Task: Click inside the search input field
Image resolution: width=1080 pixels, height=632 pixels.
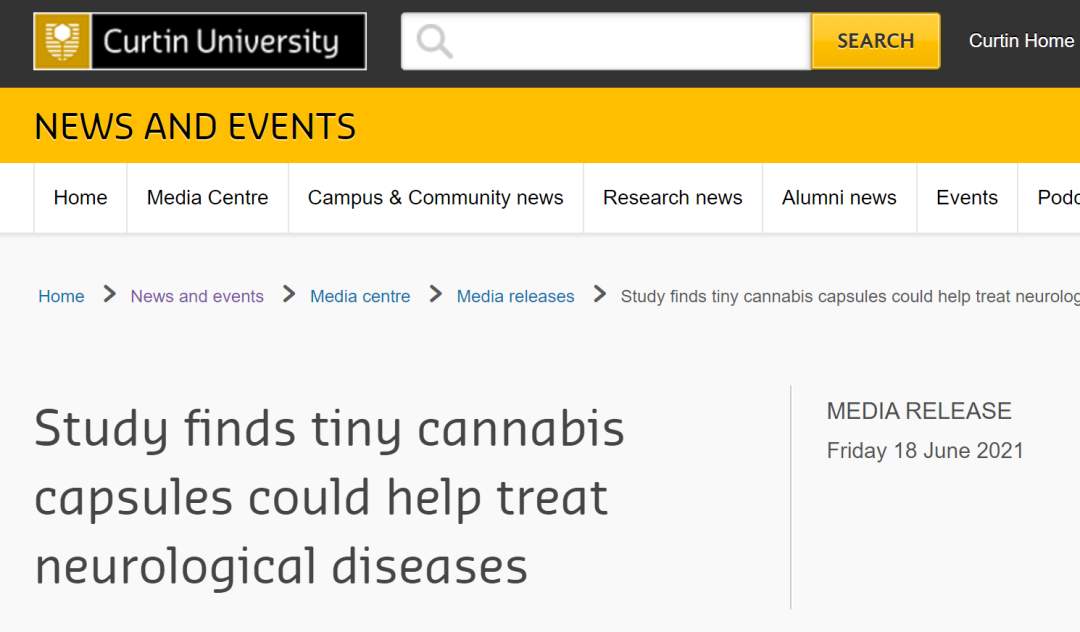Action: (620, 41)
